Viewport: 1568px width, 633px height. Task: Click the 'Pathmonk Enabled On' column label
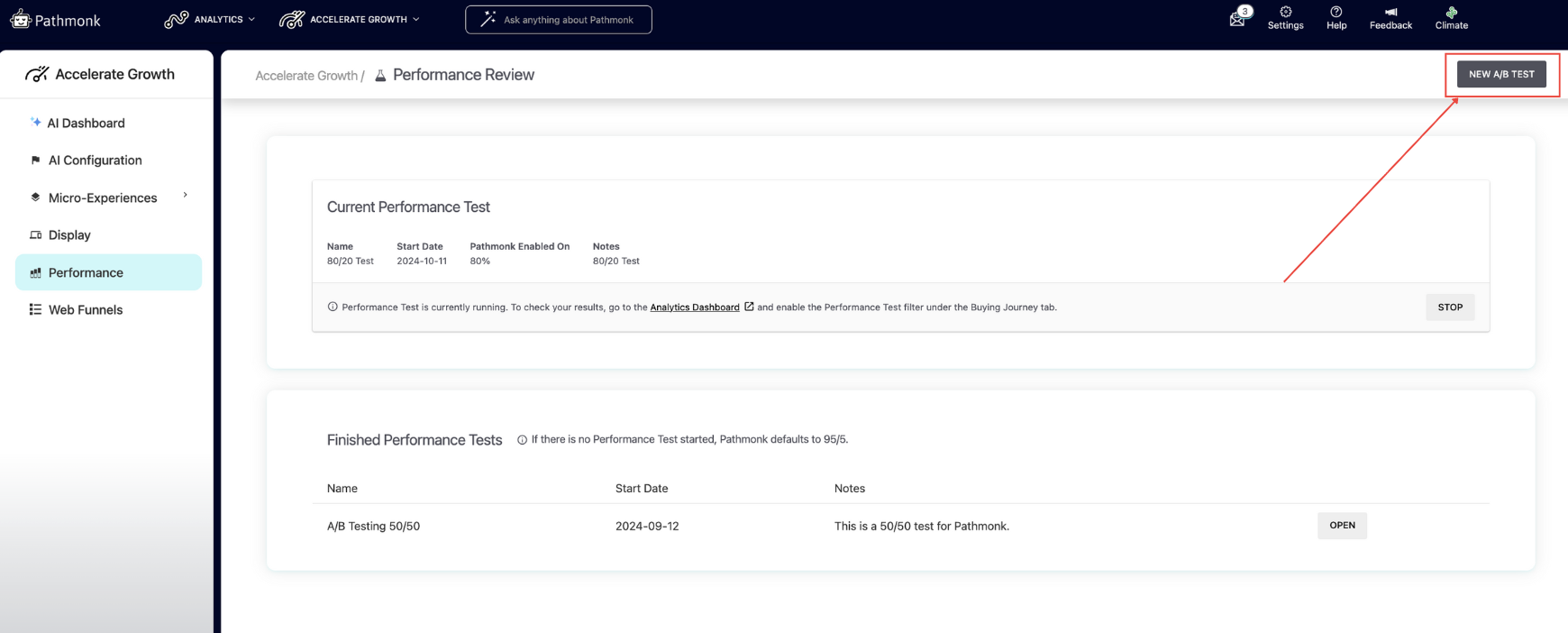[520, 246]
